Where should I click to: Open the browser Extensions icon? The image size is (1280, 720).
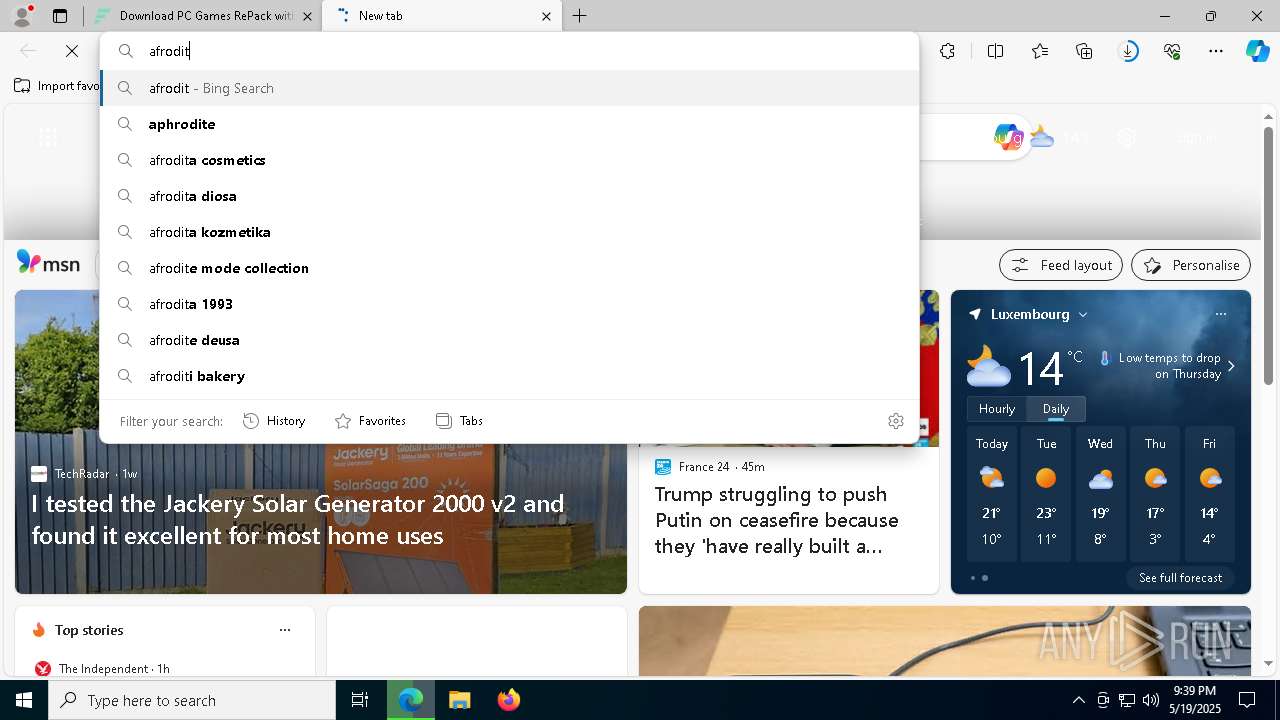[x=947, y=51]
